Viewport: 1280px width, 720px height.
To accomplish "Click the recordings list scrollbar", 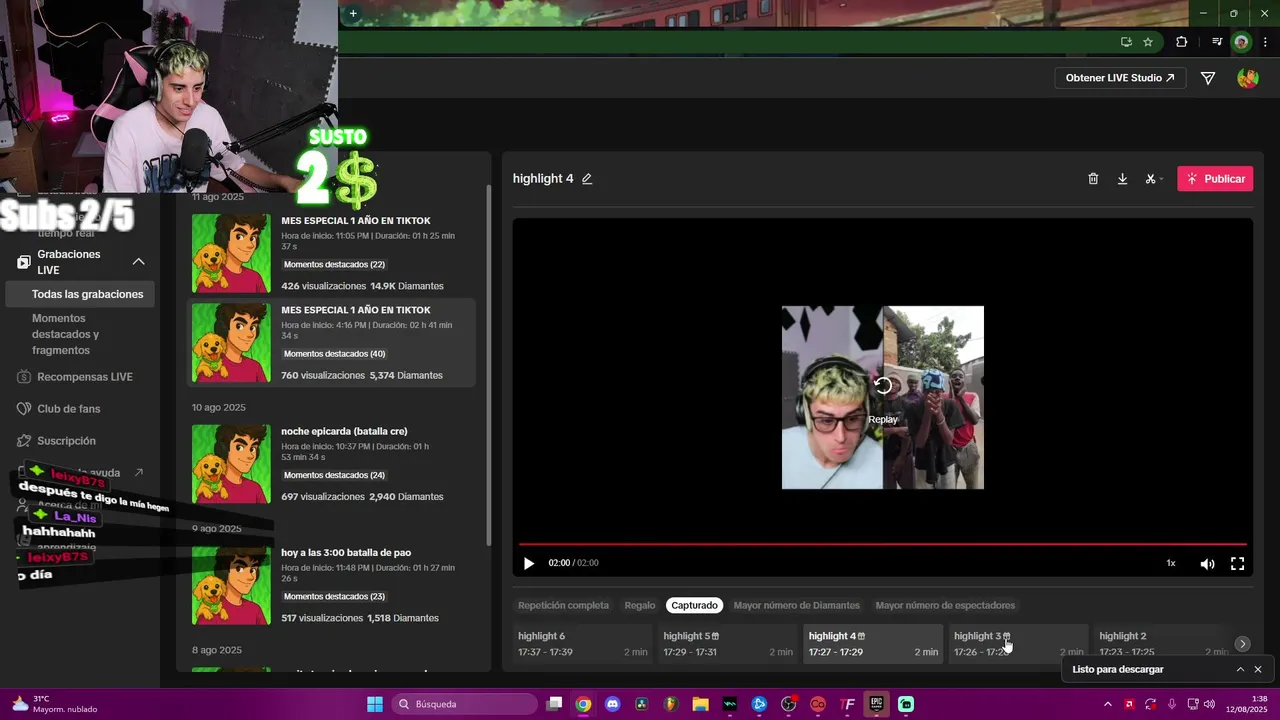I will pyautogui.click(x=488, y=365).
